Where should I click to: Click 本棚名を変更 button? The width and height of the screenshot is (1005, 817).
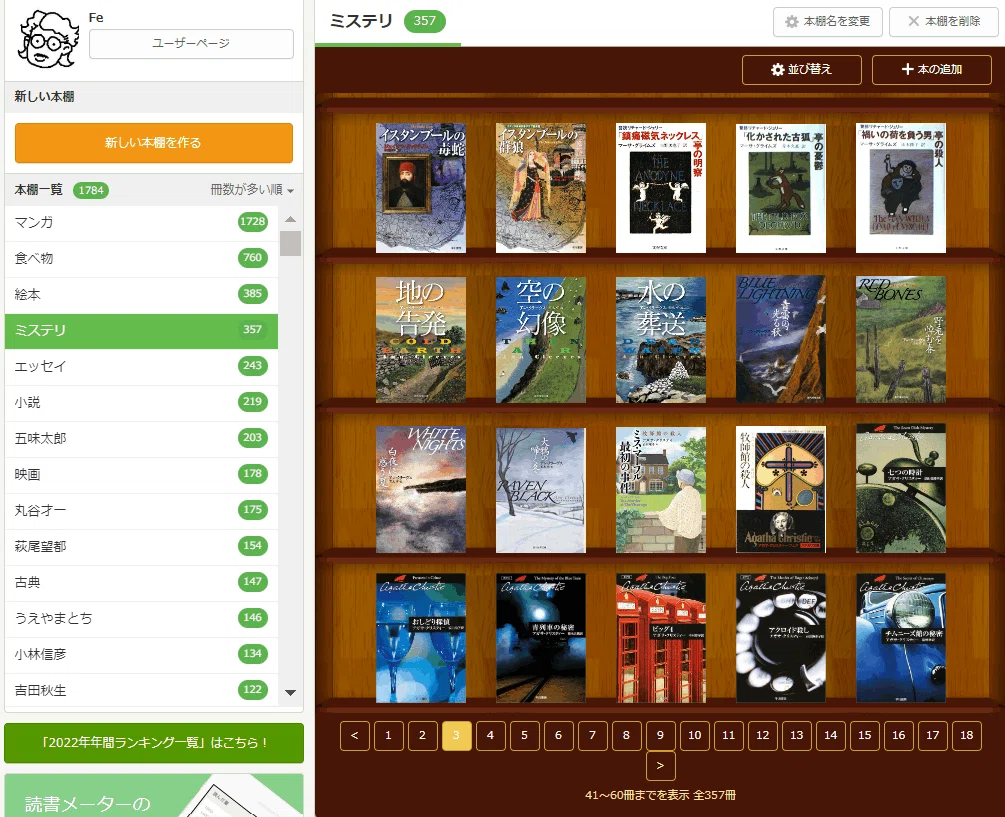[x=827, y=22]
